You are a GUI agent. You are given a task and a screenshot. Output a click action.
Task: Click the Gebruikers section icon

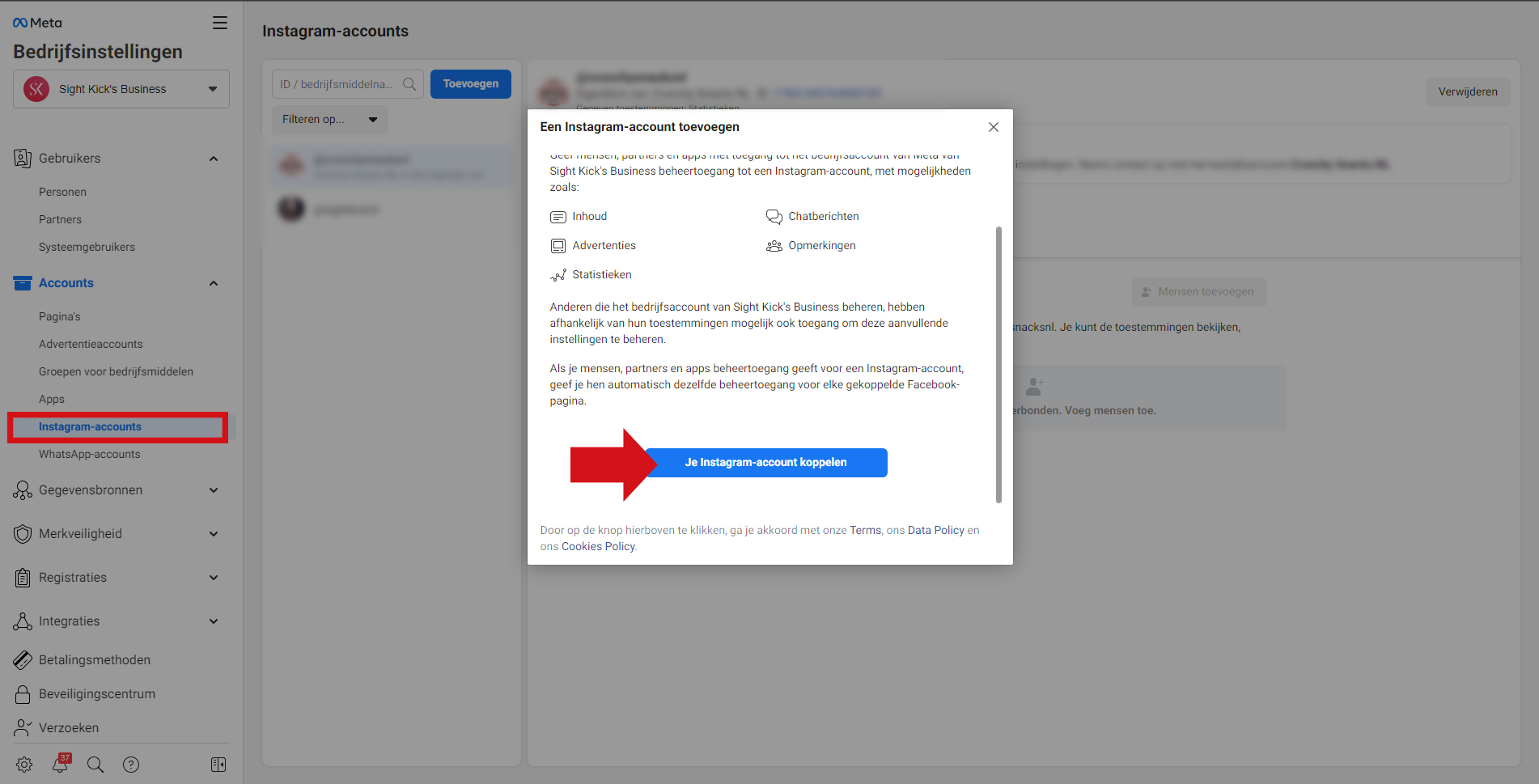point(23,159)
